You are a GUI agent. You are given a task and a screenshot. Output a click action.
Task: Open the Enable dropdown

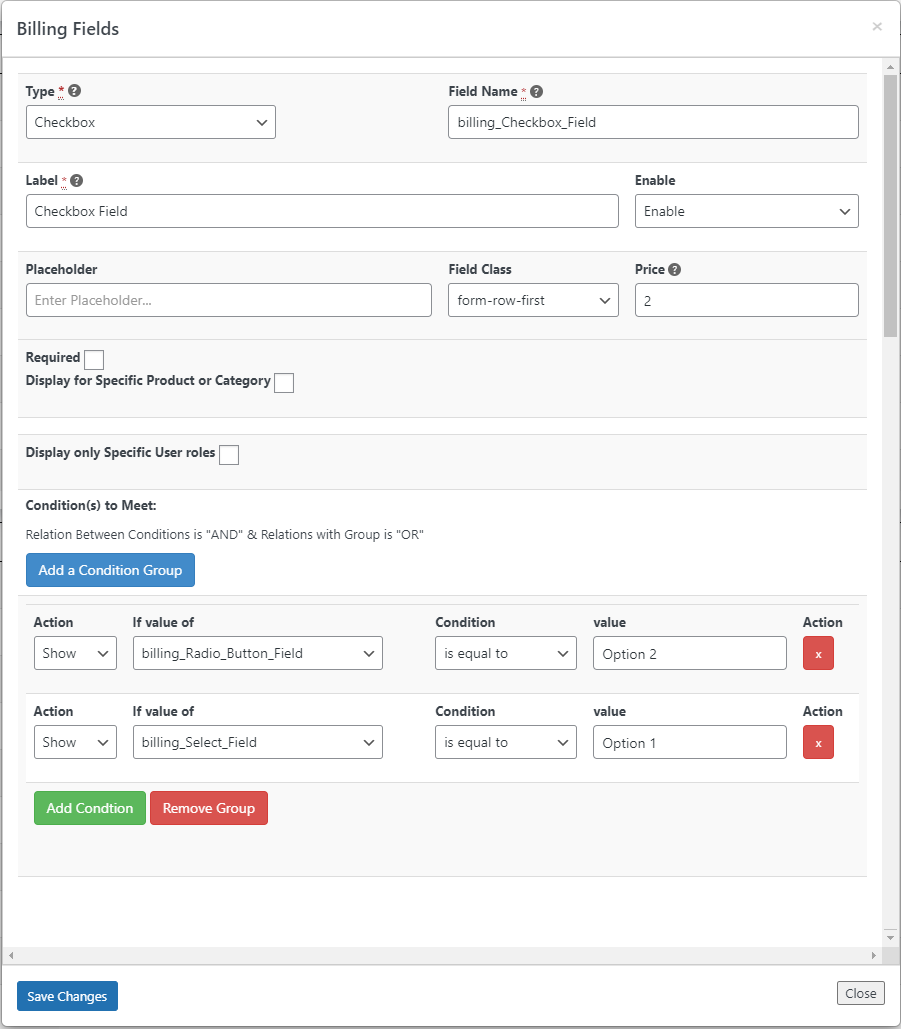[746, 211]
